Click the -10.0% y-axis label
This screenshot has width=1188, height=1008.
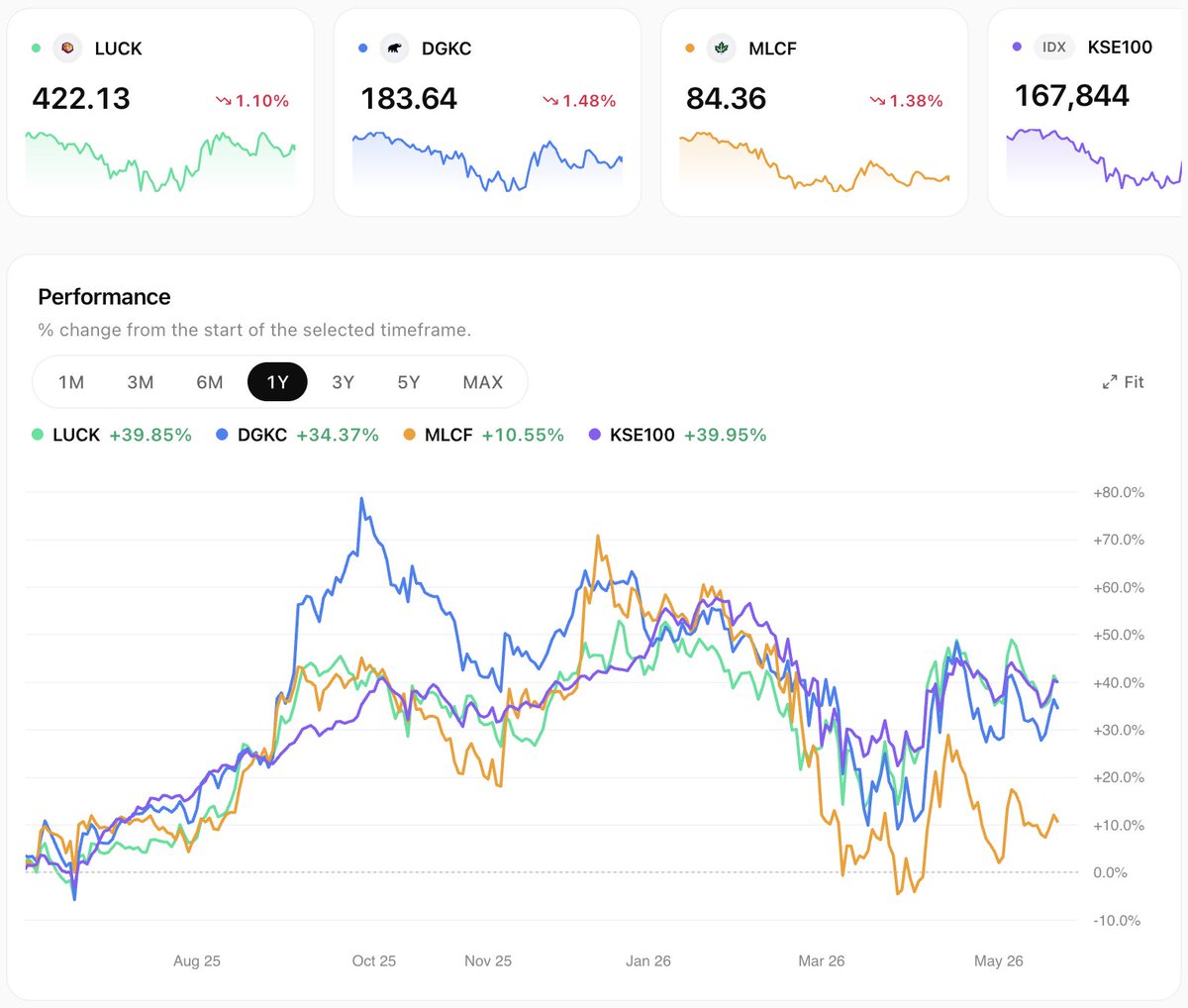point(1118,920)
